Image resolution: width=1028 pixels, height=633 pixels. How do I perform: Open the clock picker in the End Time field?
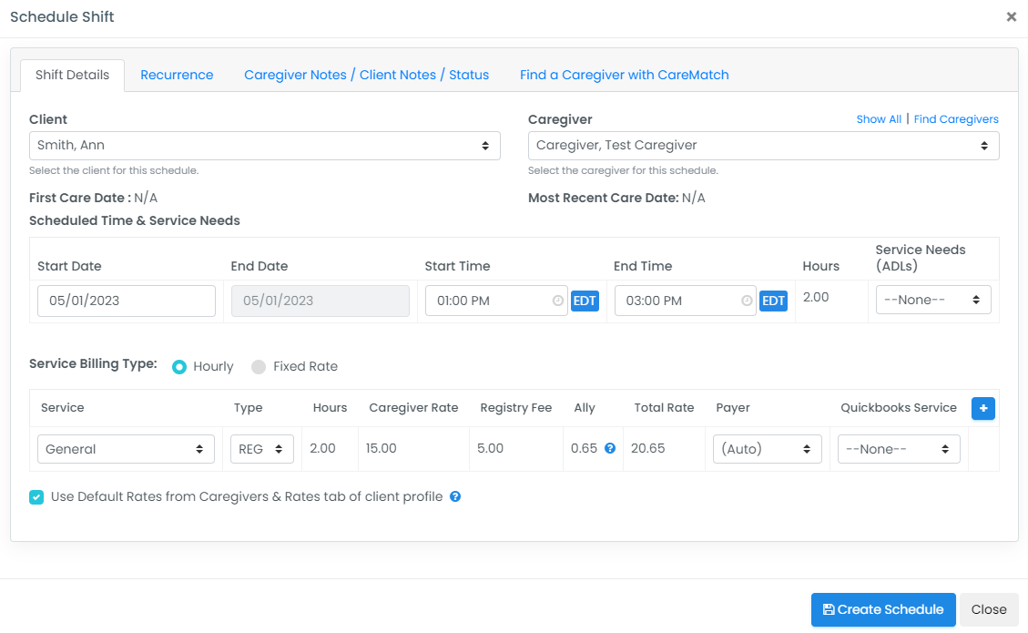(x=745, y=300)
